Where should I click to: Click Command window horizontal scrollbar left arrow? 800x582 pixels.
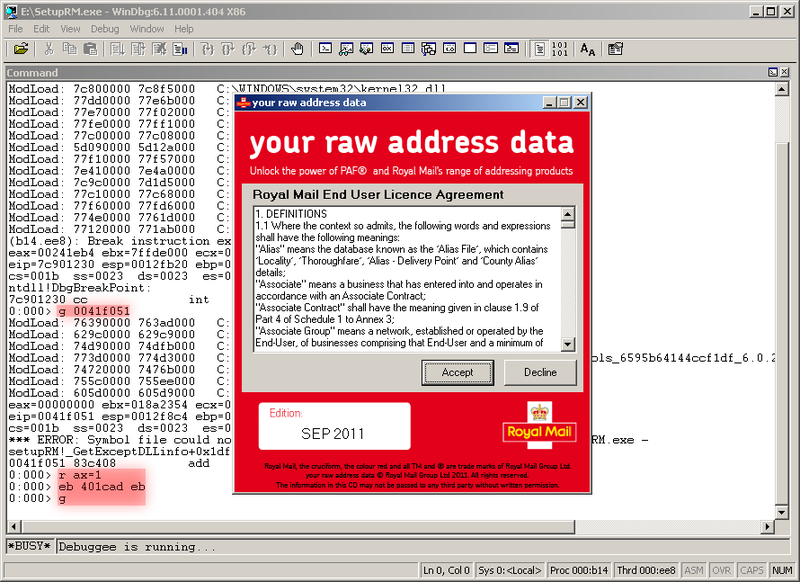click(x=14, y=526)
